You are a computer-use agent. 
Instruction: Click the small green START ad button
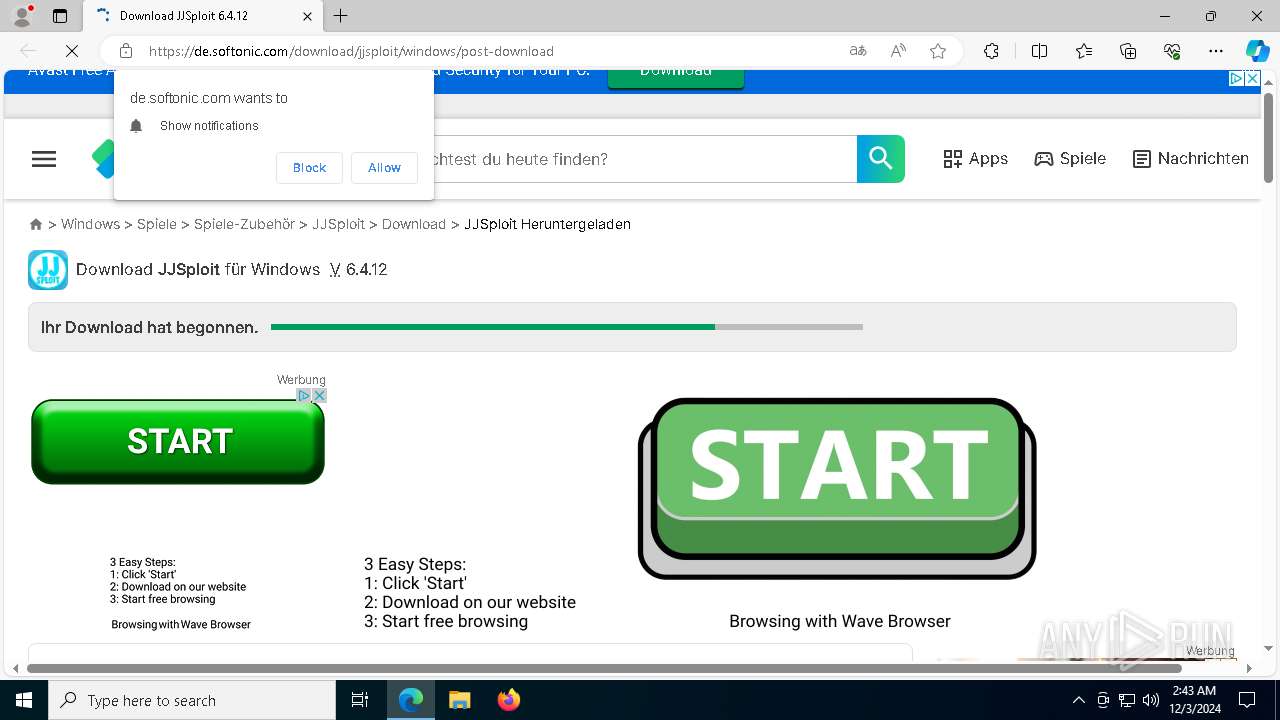(x=178, y=442)
